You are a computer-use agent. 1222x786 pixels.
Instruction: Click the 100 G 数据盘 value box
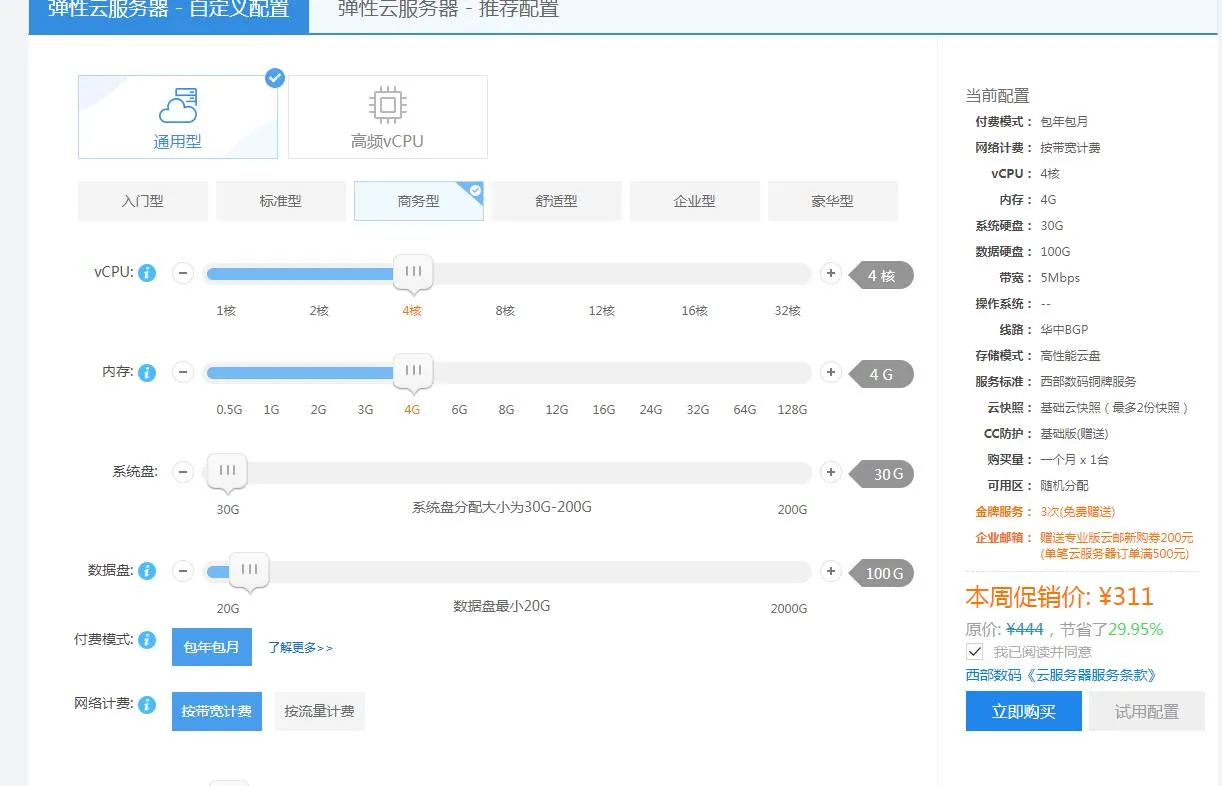click(x=882, y=573)
